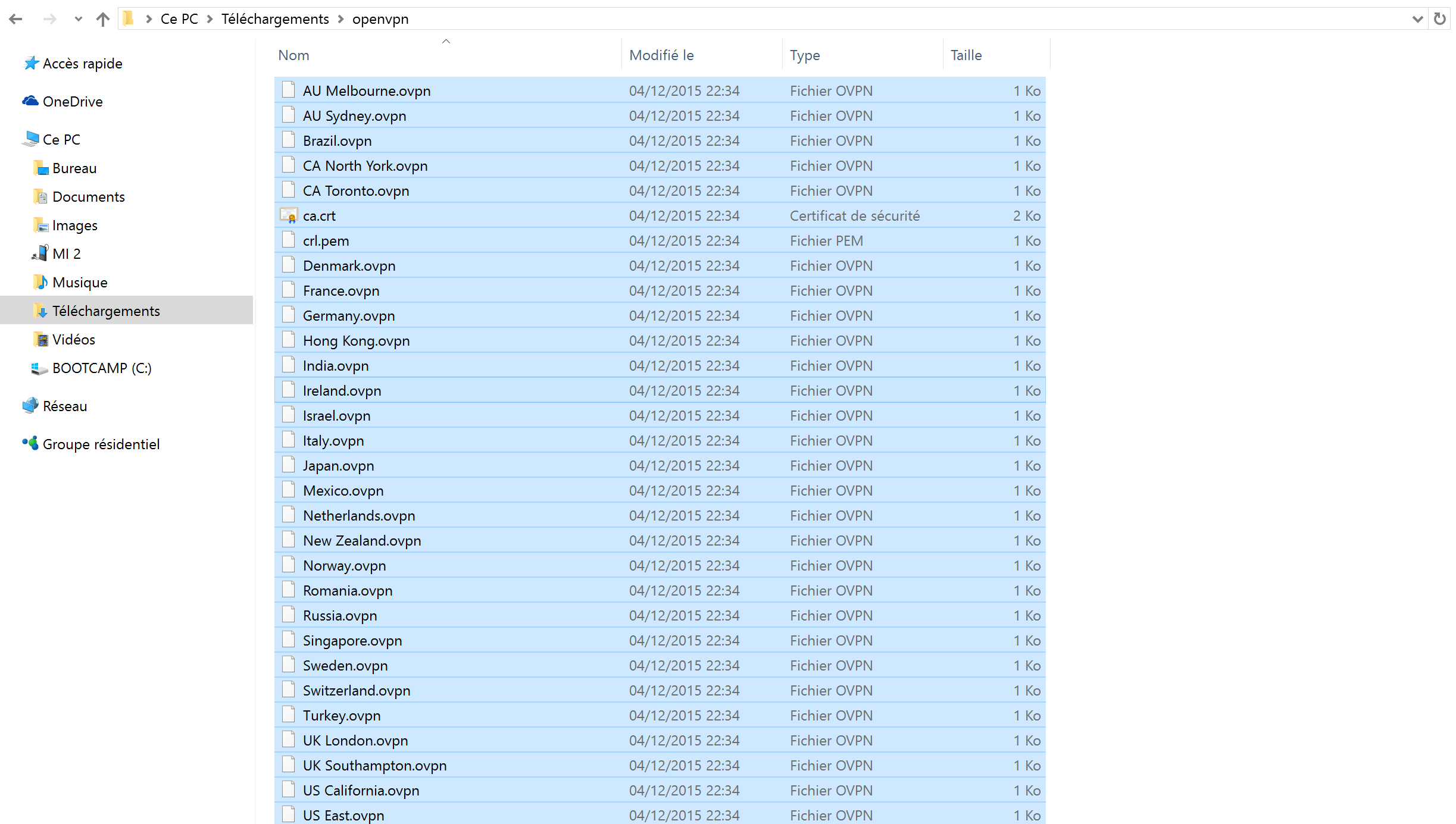The image size is (1456, 824).
Task: Select Netherlands.ovpn file
Action: pos(660,515)
